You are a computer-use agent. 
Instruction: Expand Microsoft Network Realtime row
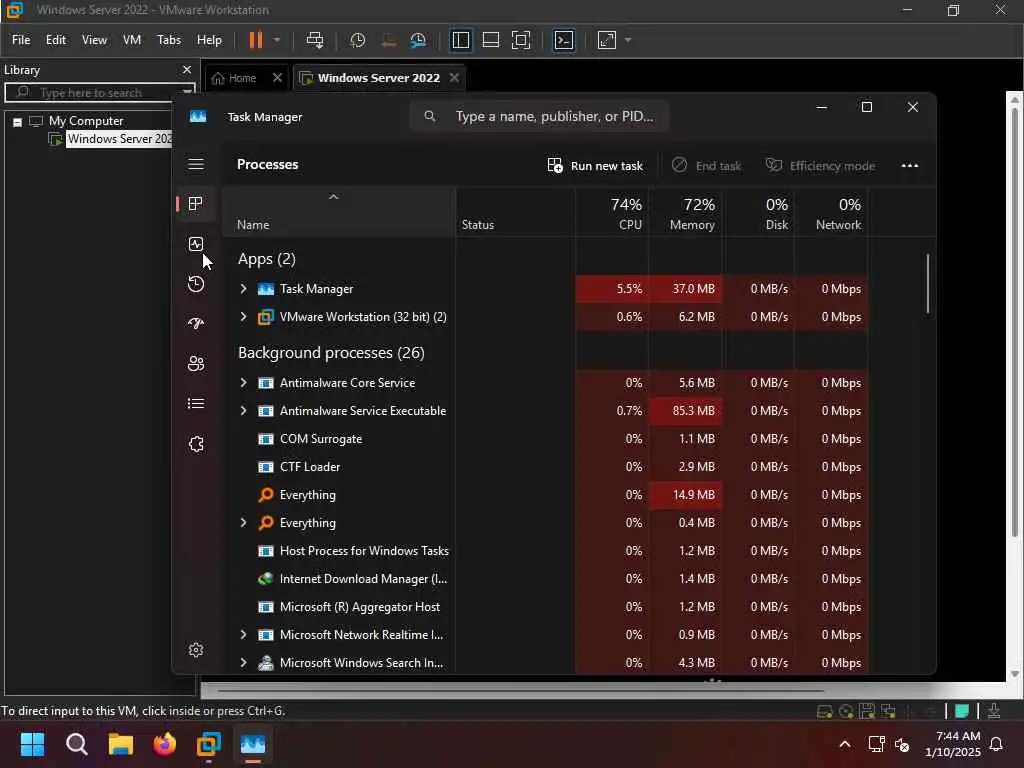(x=244, y=635)
